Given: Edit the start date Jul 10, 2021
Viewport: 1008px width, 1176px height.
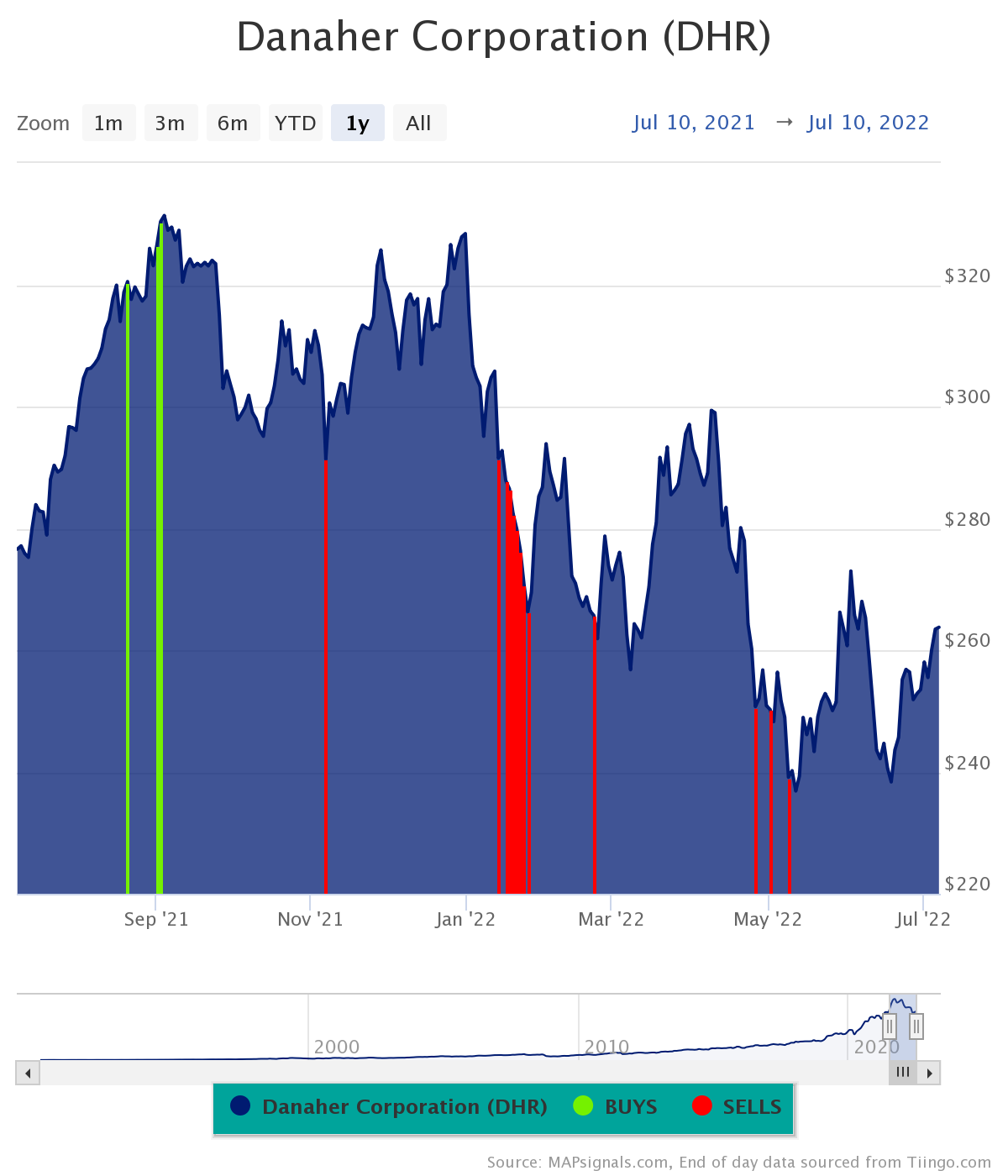Looking at the screenshot, I should click(x=694, y=123).
